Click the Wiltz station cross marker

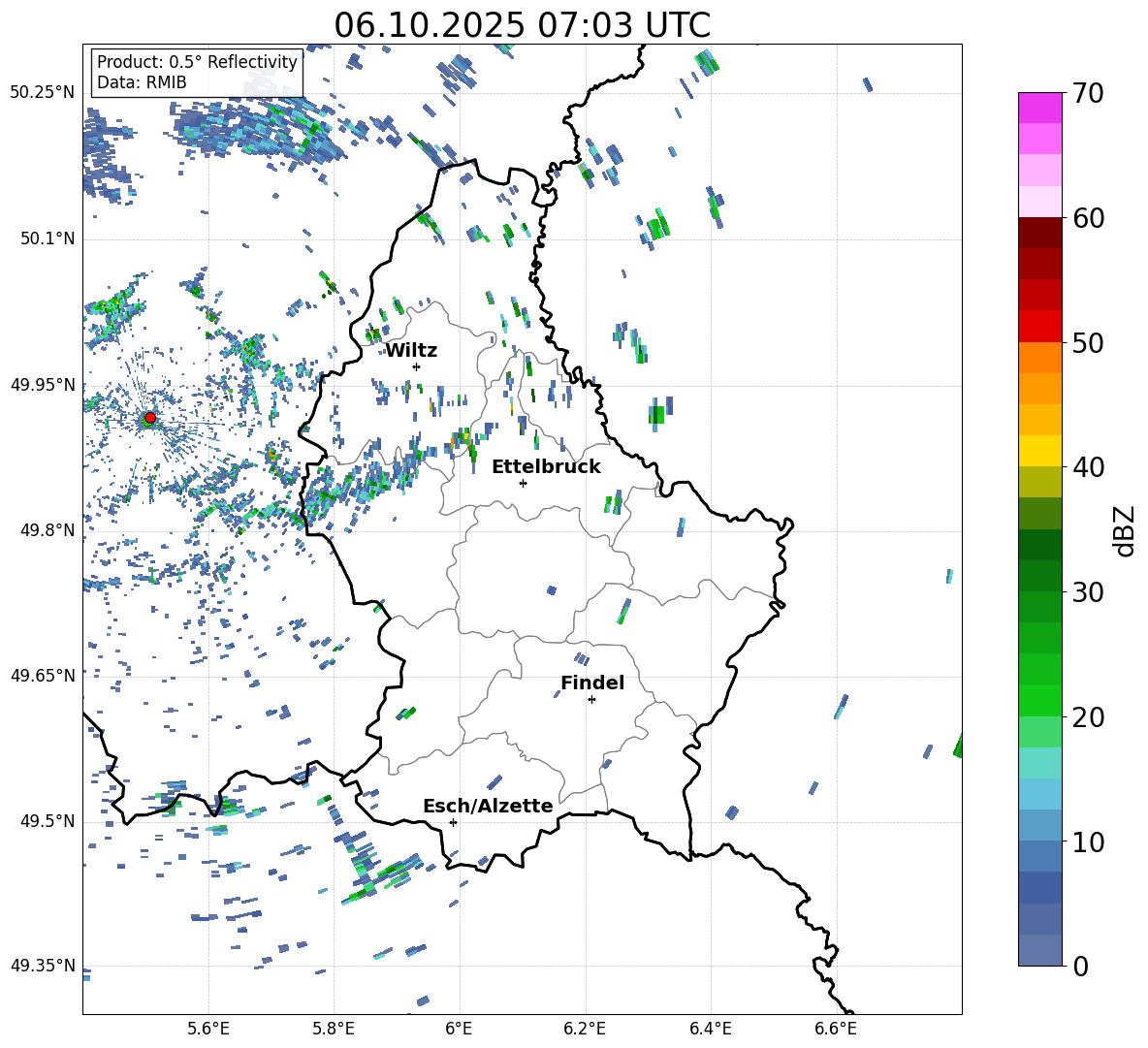coord(416,366)
